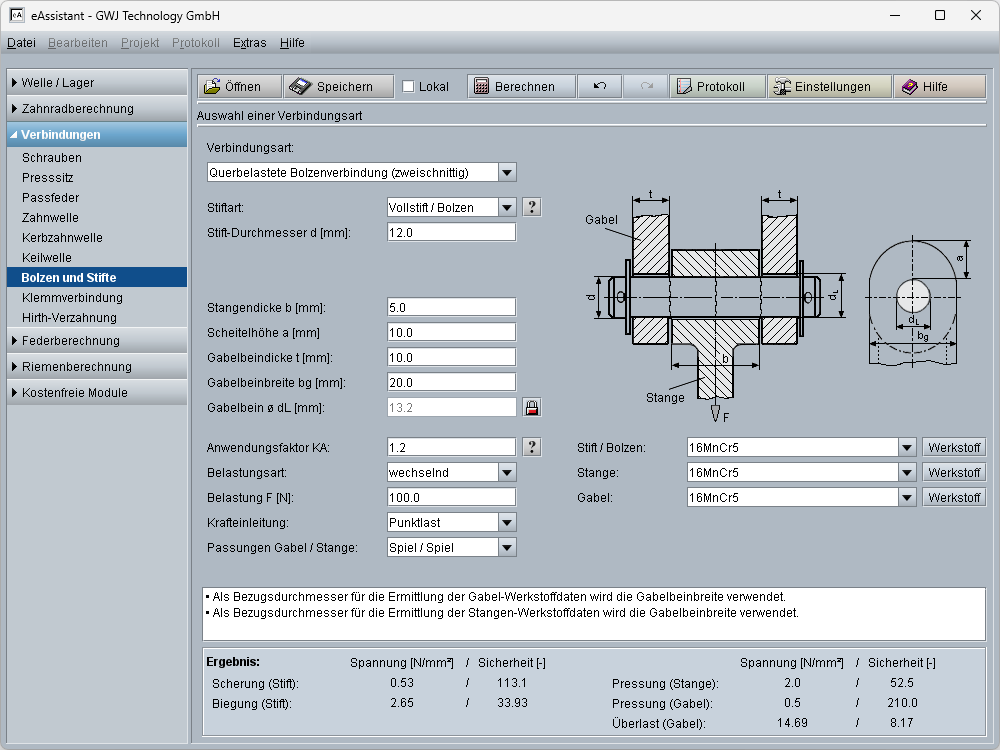1000x750 pixels.
Task: Click the Werkstoff button for Gabel
Action: point(953,497)
